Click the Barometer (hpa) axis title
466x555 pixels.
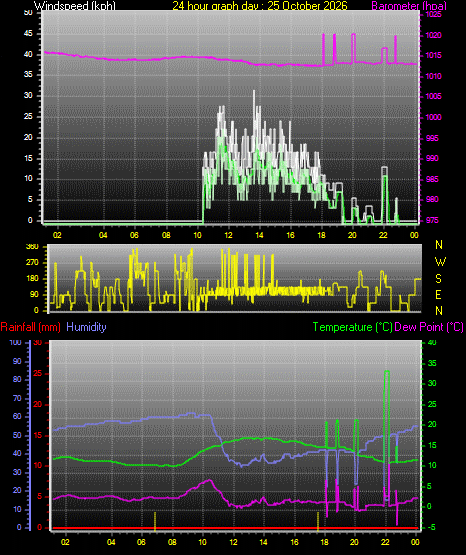click(x=409, y=6)
